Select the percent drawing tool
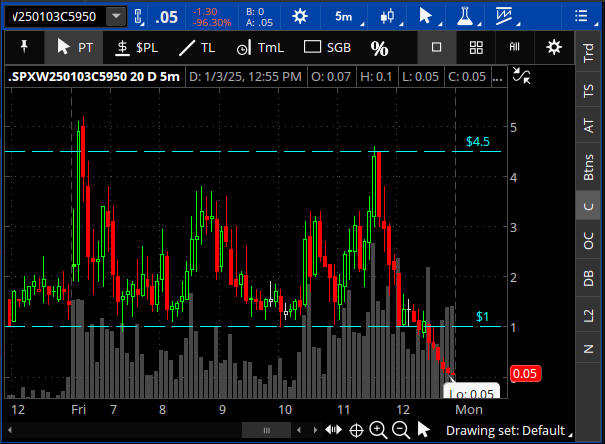The width and height of the screenshot is (605, 444). [x=379, y=48]
